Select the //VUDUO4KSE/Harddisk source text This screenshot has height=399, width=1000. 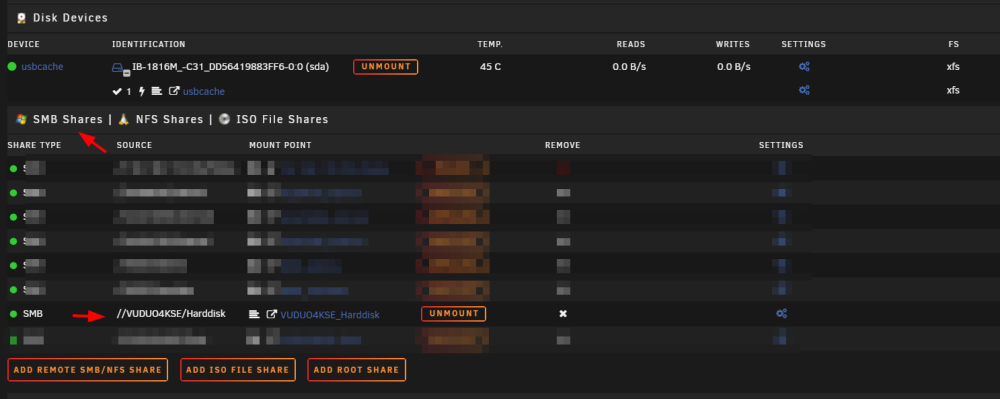(x=170, y=314)
